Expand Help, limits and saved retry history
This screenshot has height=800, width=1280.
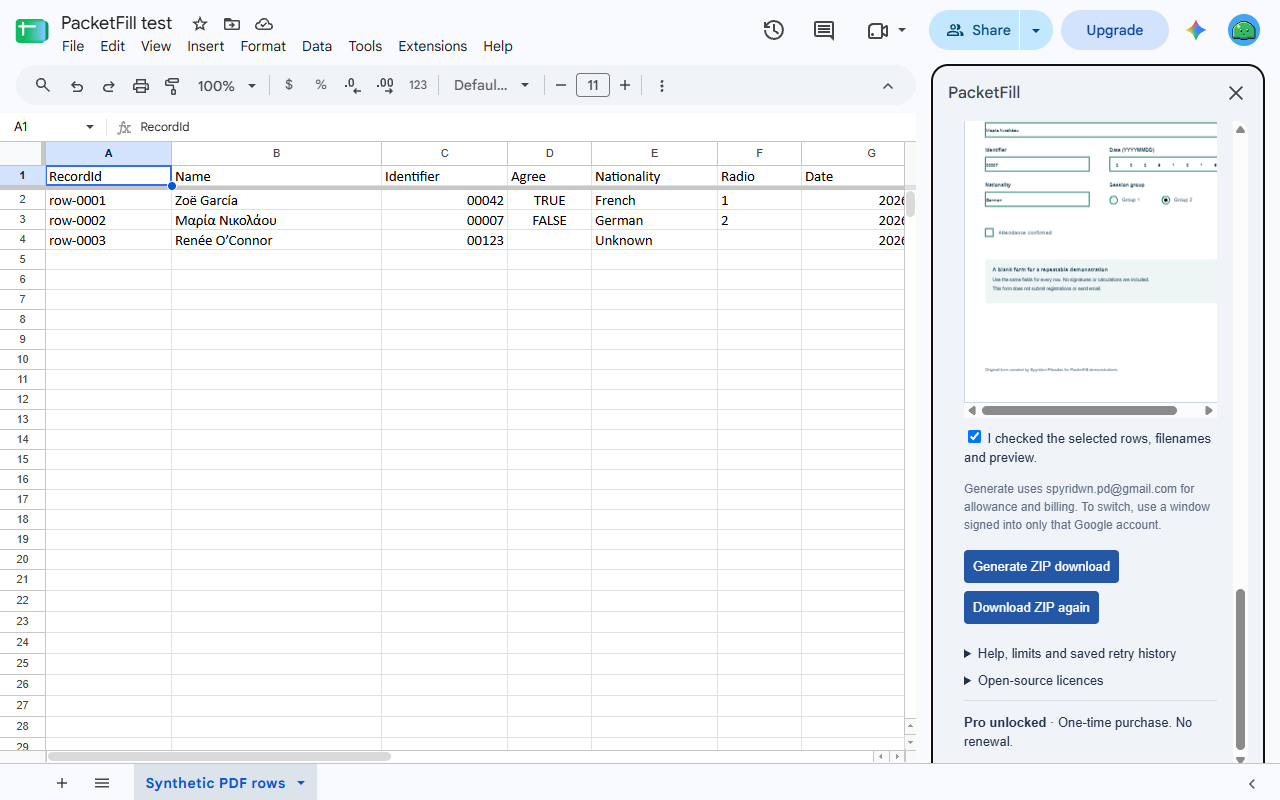[x=1070, y=653]
